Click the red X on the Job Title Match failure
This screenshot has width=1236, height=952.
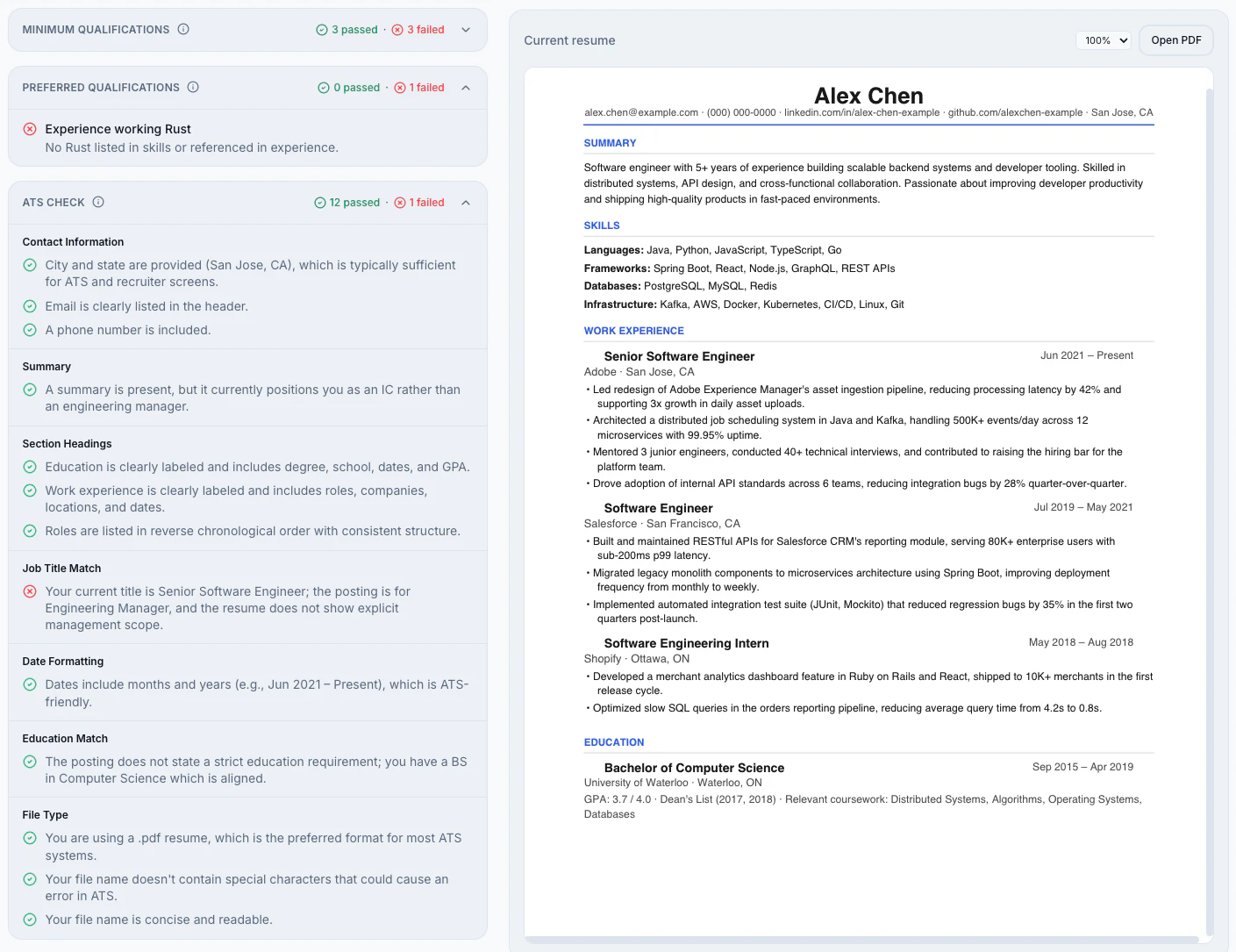pos(29,591)
